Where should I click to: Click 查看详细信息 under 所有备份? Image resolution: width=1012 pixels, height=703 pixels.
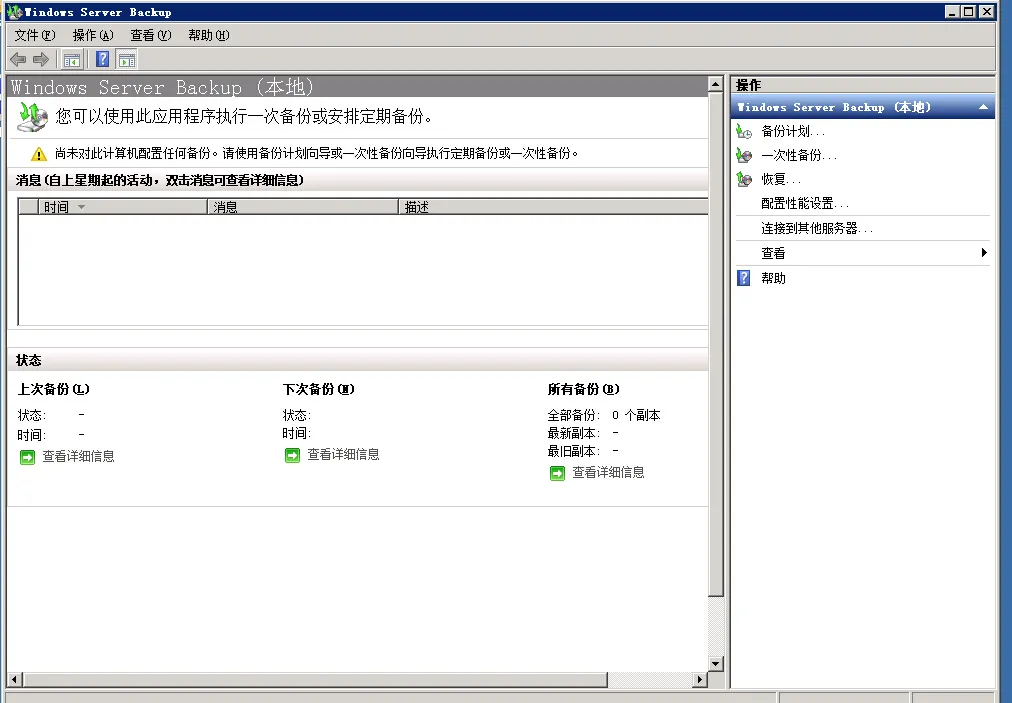click(x=608, y=472)
